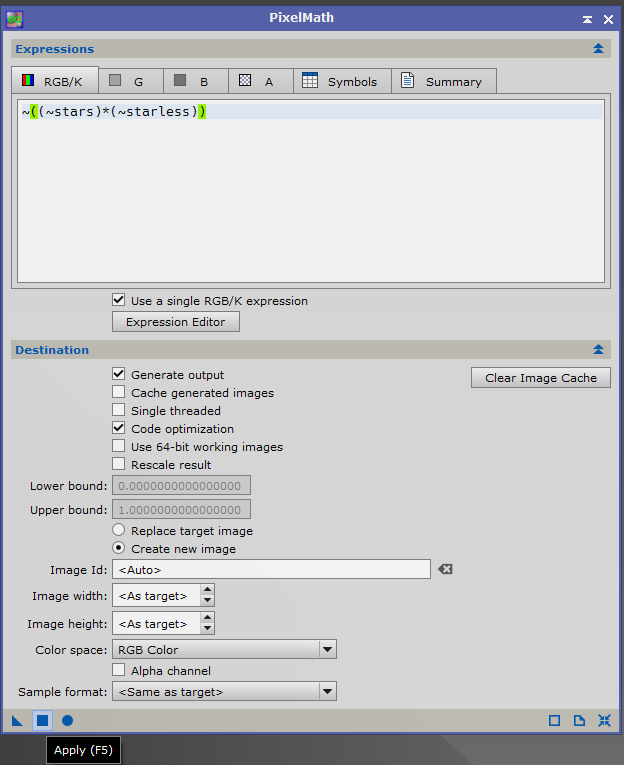Open the A alpha channel tab
The height and width of the screenshot is (765, 624).
coord(261,81)
